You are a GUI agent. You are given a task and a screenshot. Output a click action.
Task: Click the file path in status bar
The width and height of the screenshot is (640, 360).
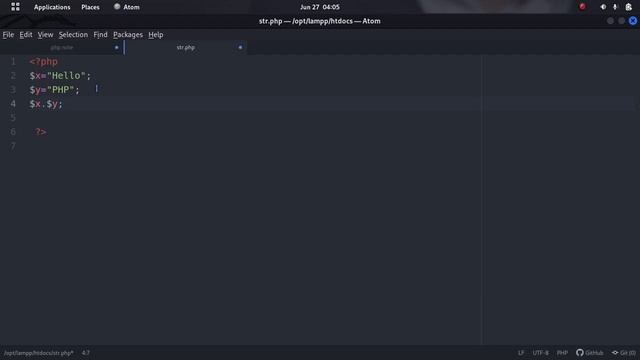pyautogui.click(x=39, y=353)
